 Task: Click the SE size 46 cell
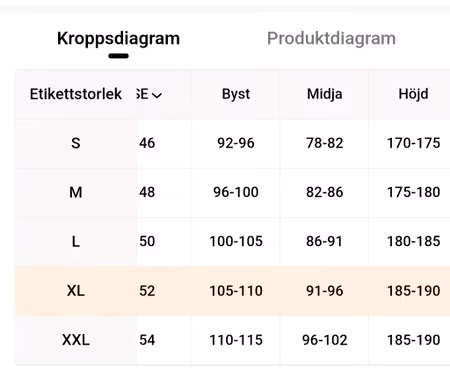147,143
